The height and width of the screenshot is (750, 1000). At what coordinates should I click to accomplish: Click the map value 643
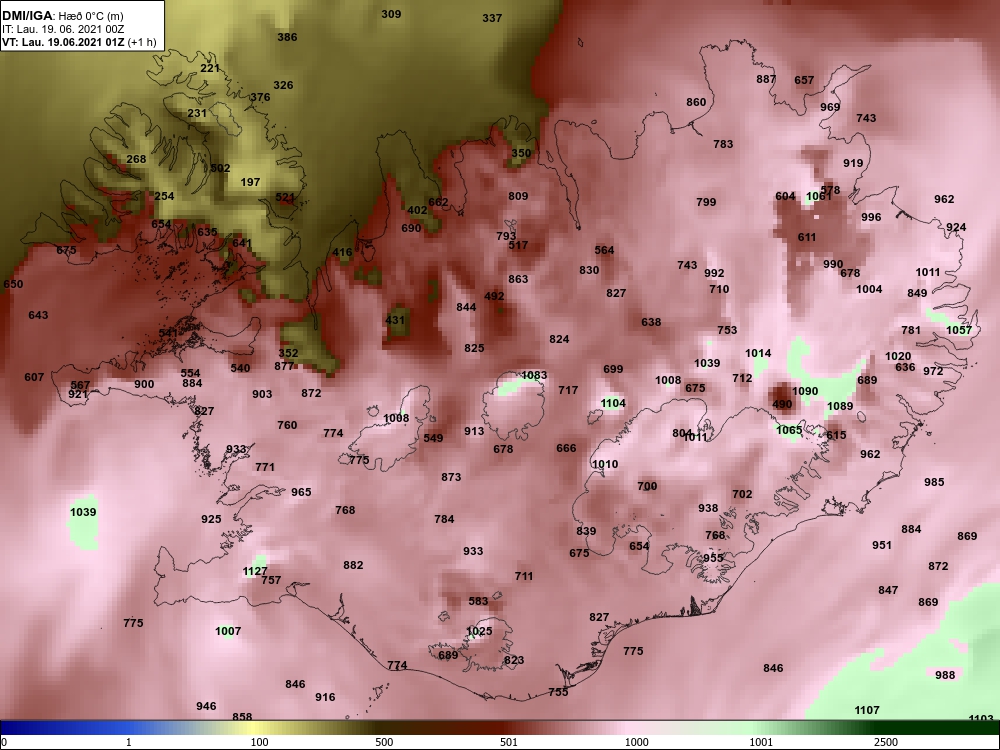coord(38,315)
